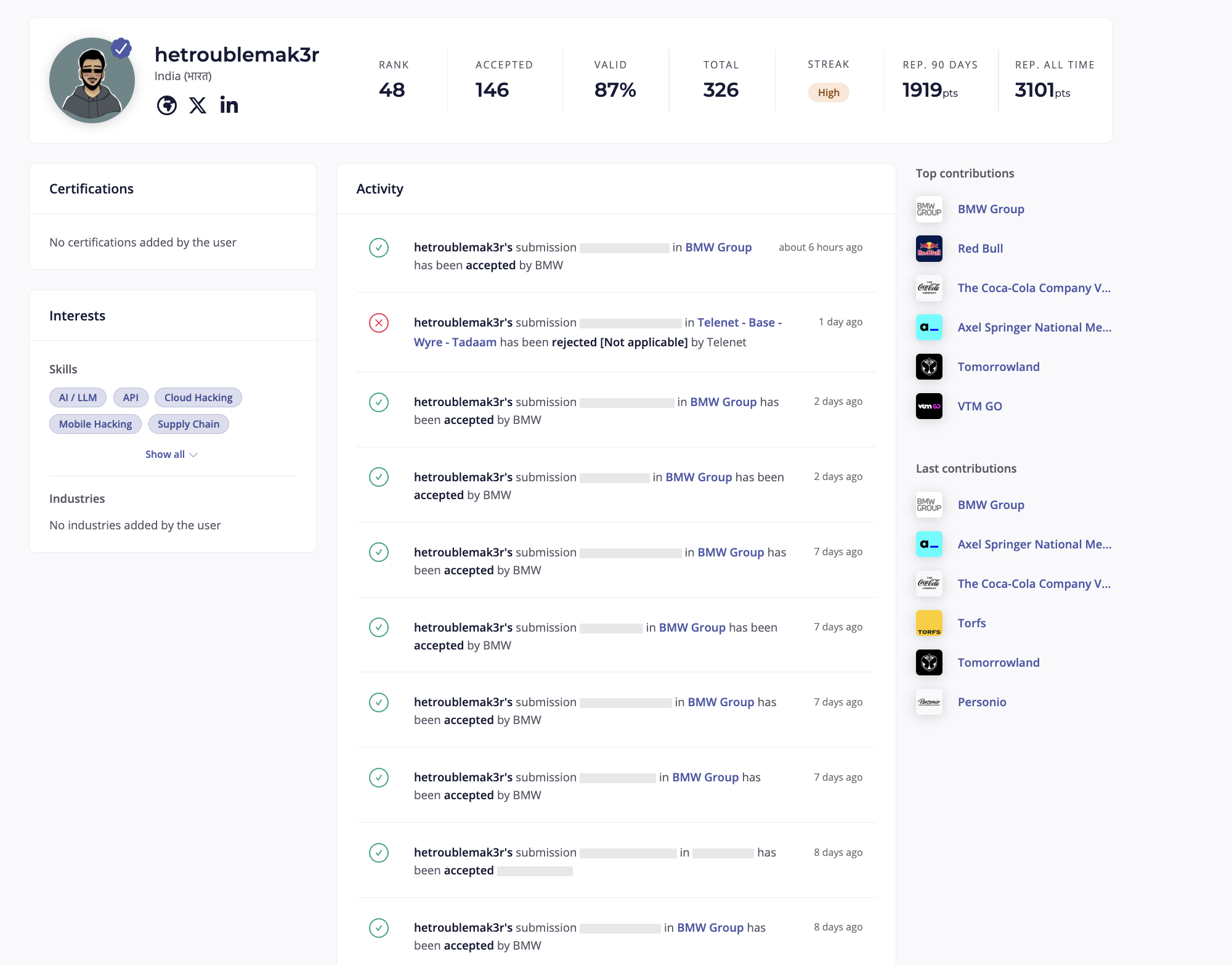Viewport: 1232px width, 965px height.
Task: Click the Red Bull logo icon
Action: pos(929,248)
